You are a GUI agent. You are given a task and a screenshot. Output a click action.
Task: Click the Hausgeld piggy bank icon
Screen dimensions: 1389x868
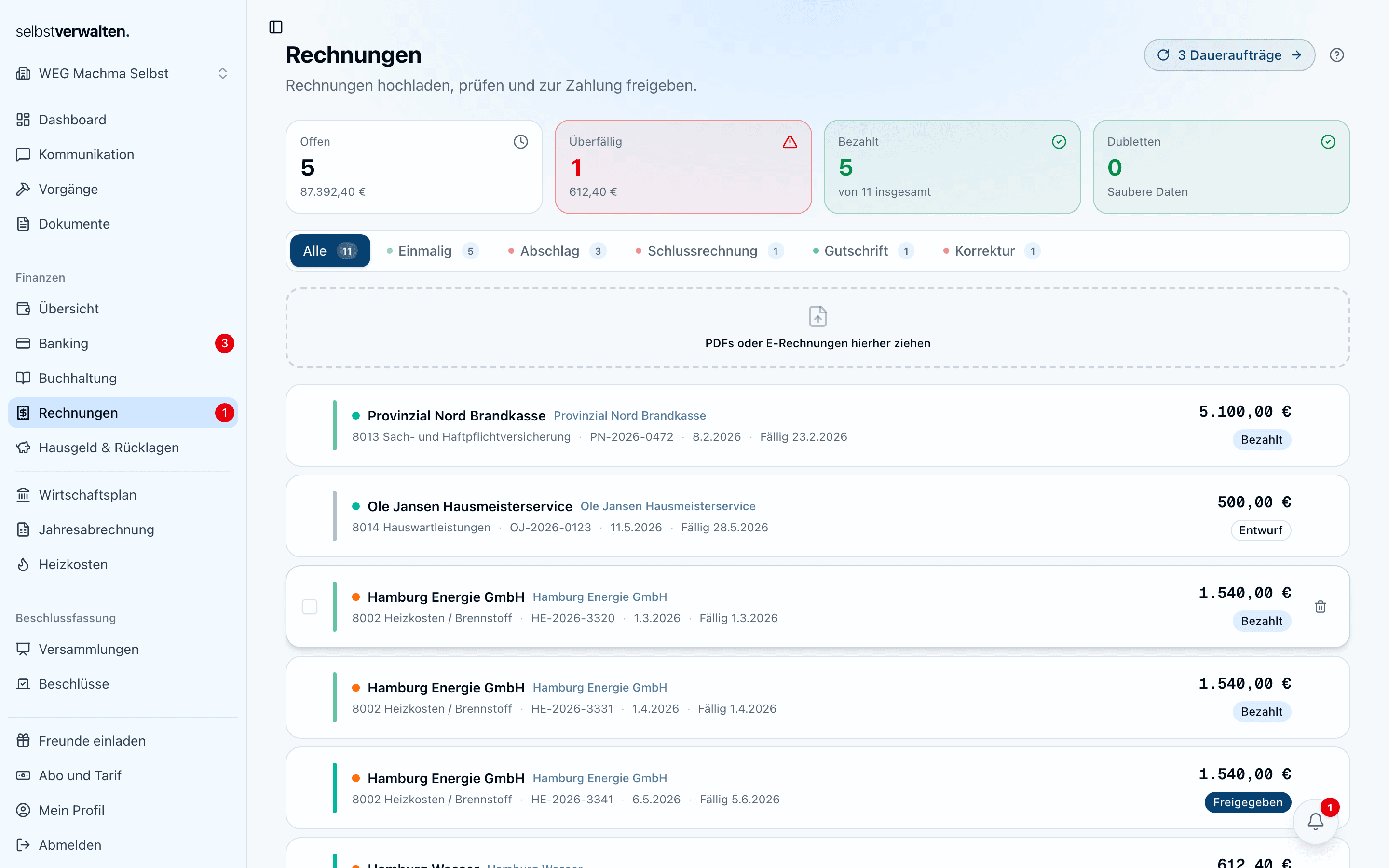[23, 447]
